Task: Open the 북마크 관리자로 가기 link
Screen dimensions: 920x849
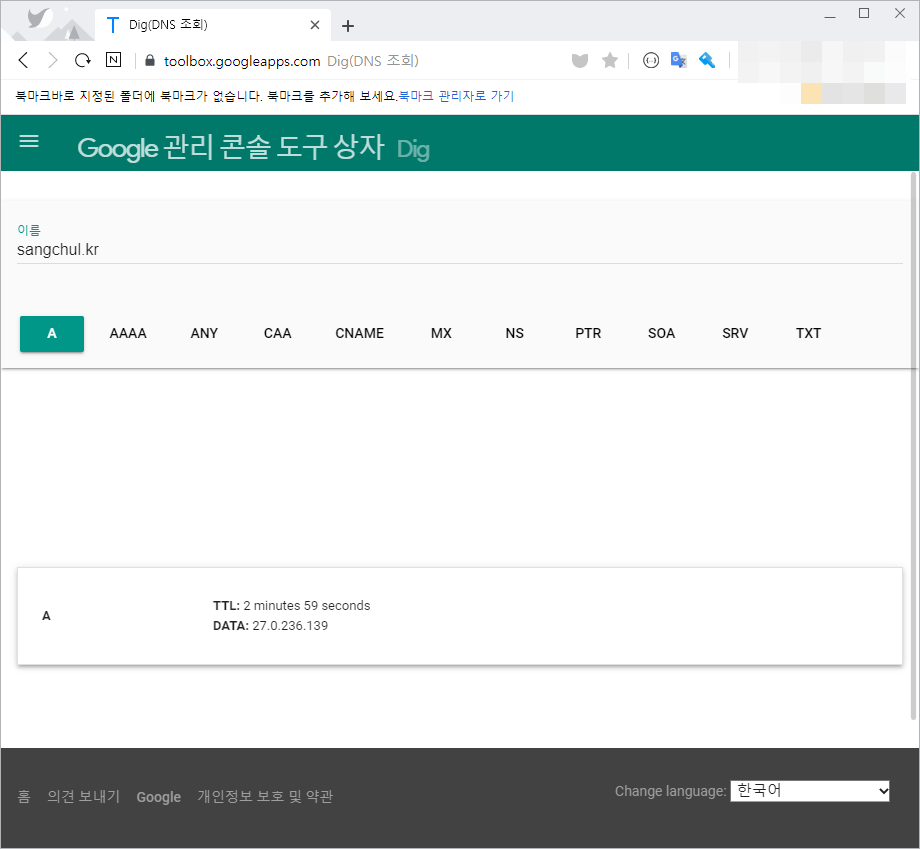Action: pyautogui.click(x=456, y=96)
